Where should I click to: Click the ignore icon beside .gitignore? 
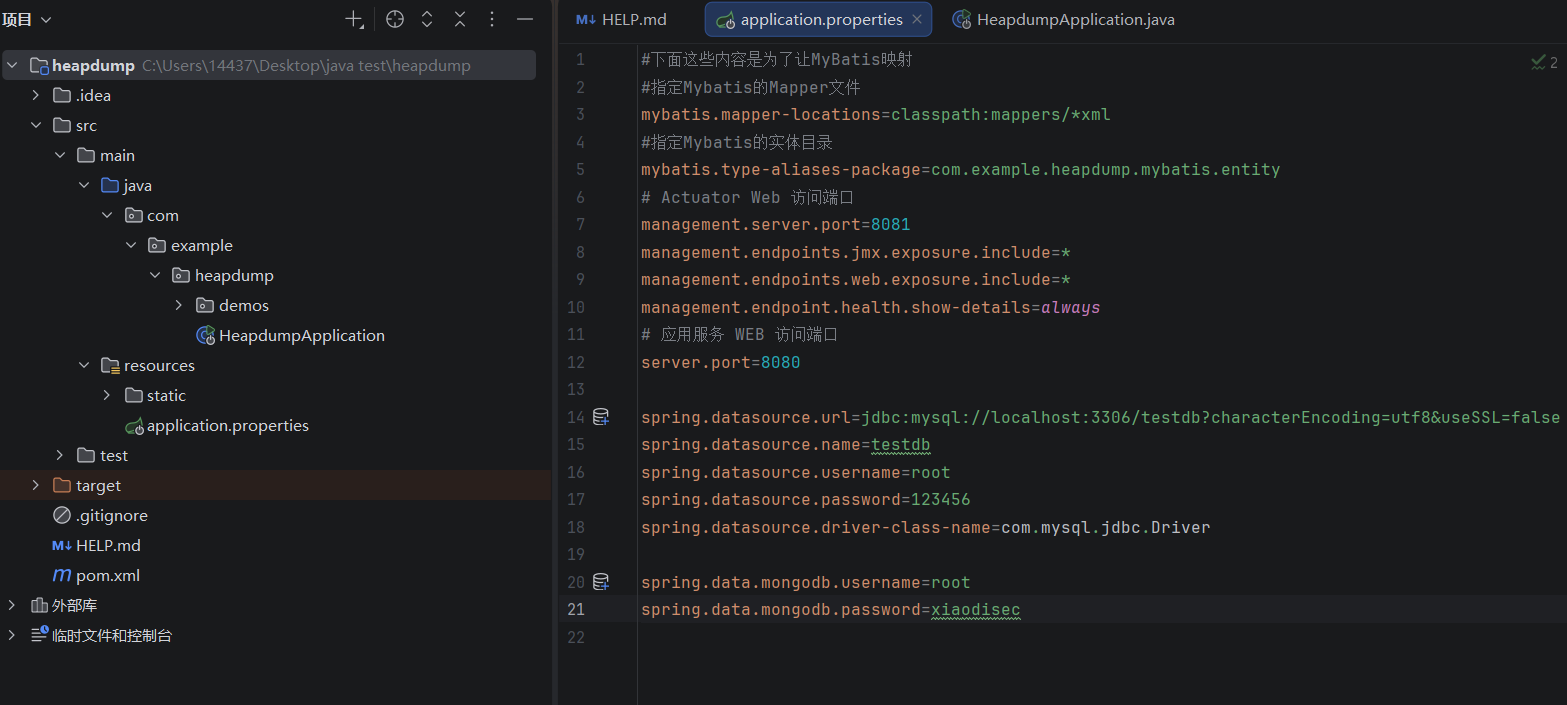click(62, 516)
